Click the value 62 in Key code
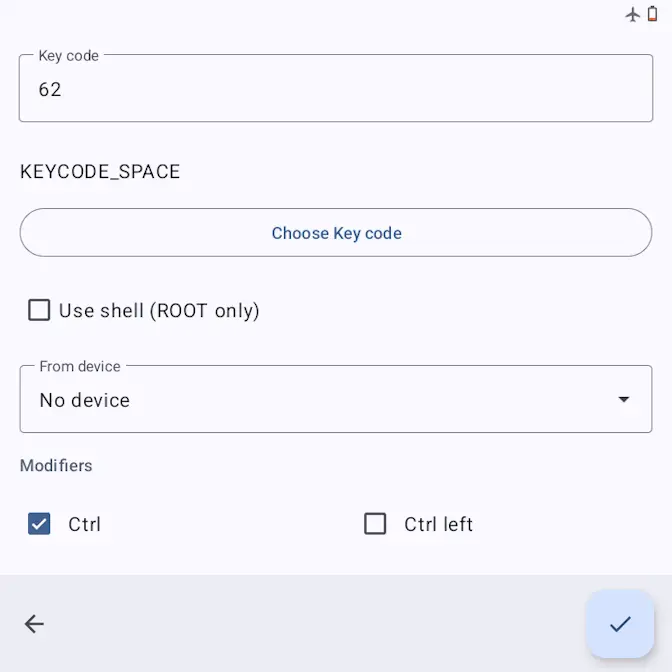672x672 pixels. click(50, 90)
